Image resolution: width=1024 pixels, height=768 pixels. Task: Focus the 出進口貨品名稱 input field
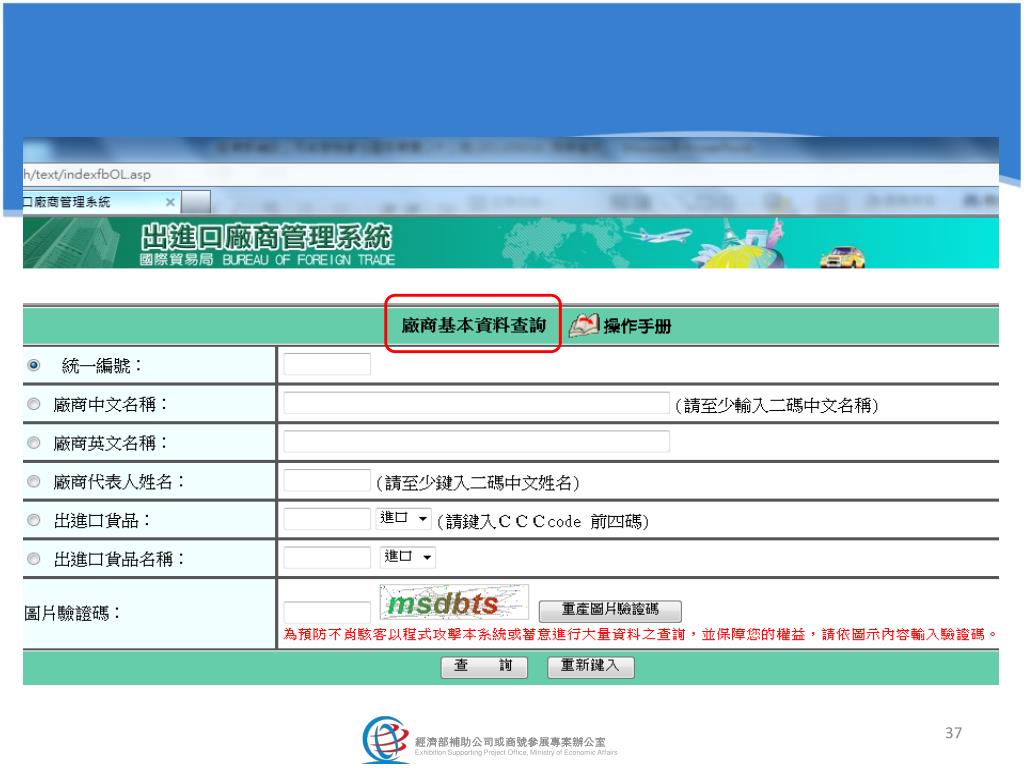point(327,557)
